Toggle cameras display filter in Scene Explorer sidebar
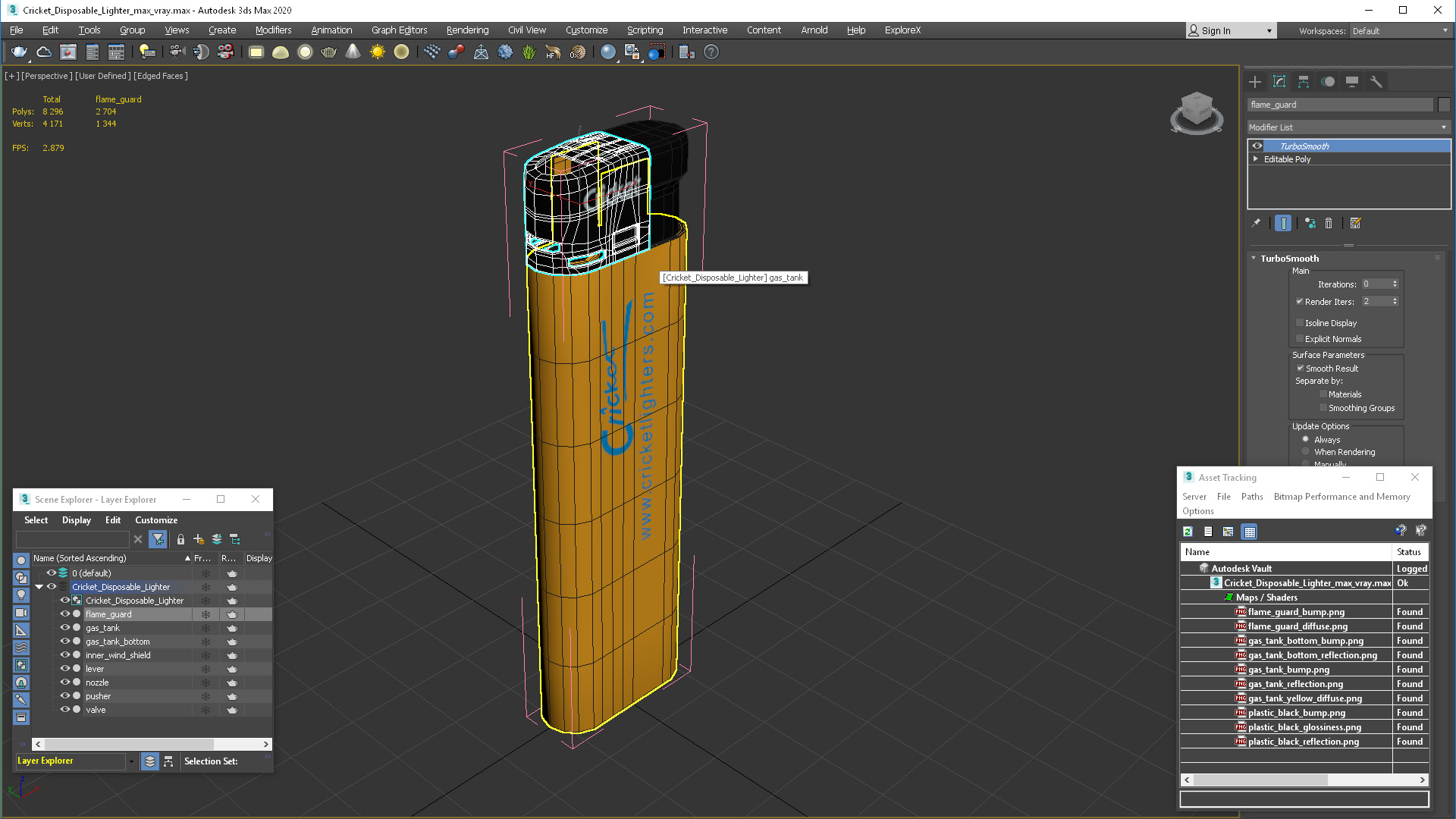Viewport: 1456px width, 819px height. click(x=21, y=613)
